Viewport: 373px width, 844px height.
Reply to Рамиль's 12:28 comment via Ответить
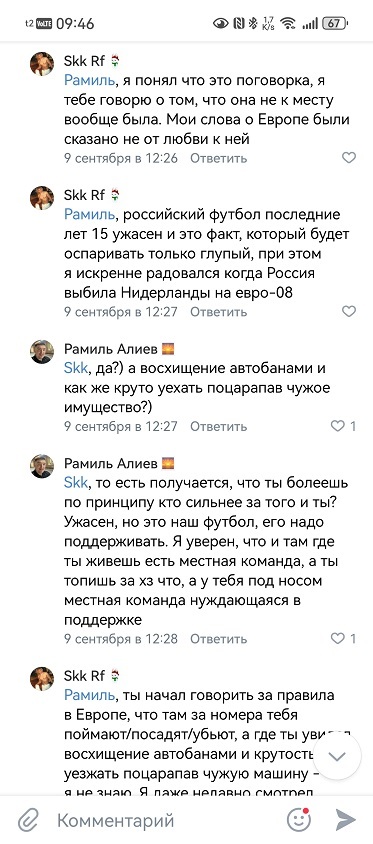219,639
